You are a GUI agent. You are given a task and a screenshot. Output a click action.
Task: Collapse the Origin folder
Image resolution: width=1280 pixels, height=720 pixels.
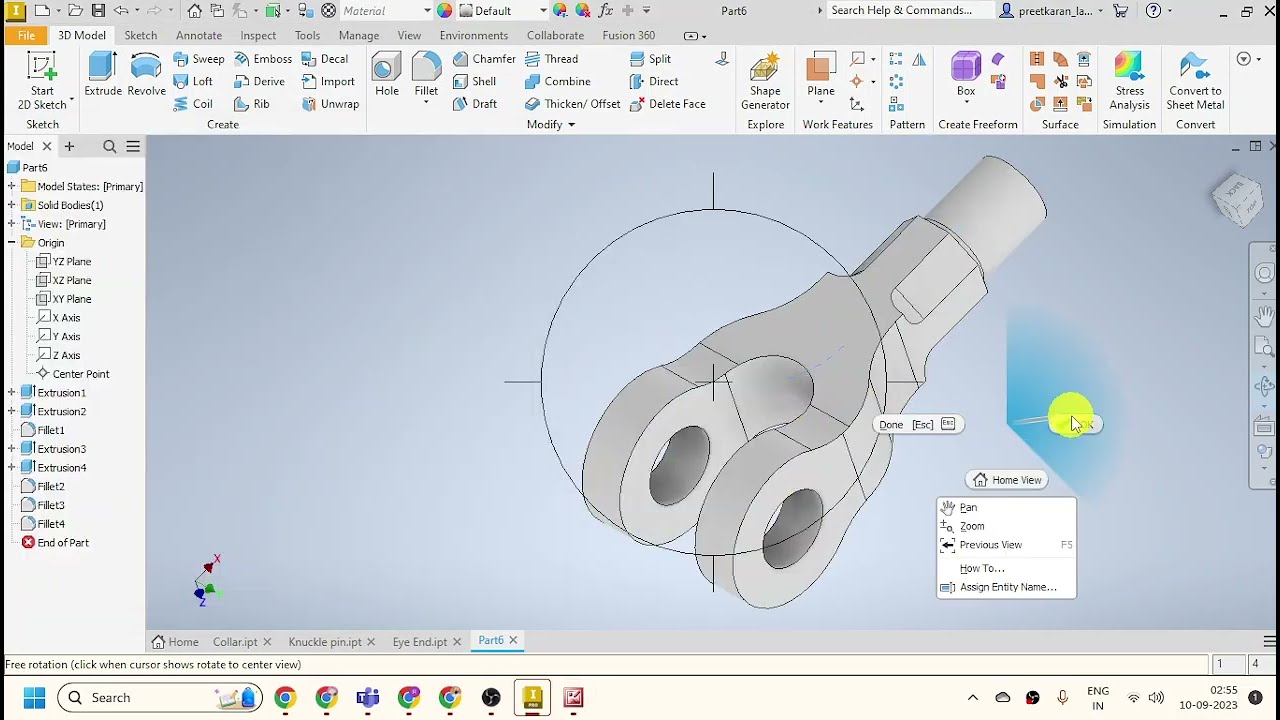11,243
